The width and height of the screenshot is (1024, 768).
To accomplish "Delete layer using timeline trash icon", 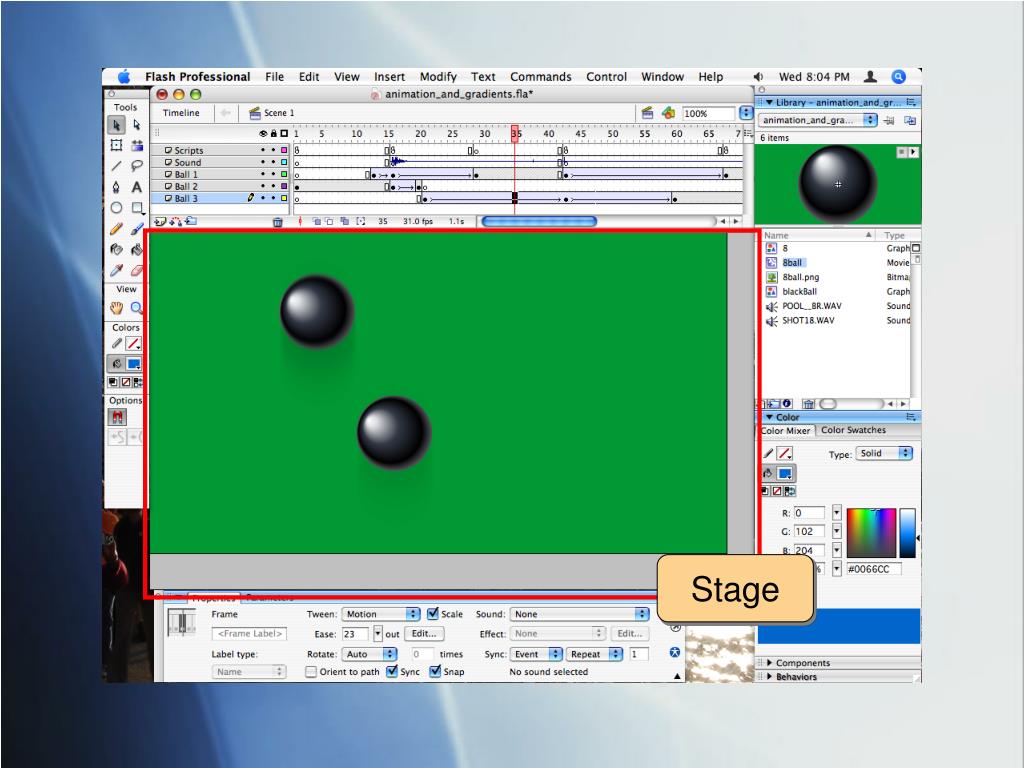I will (278, 222).
